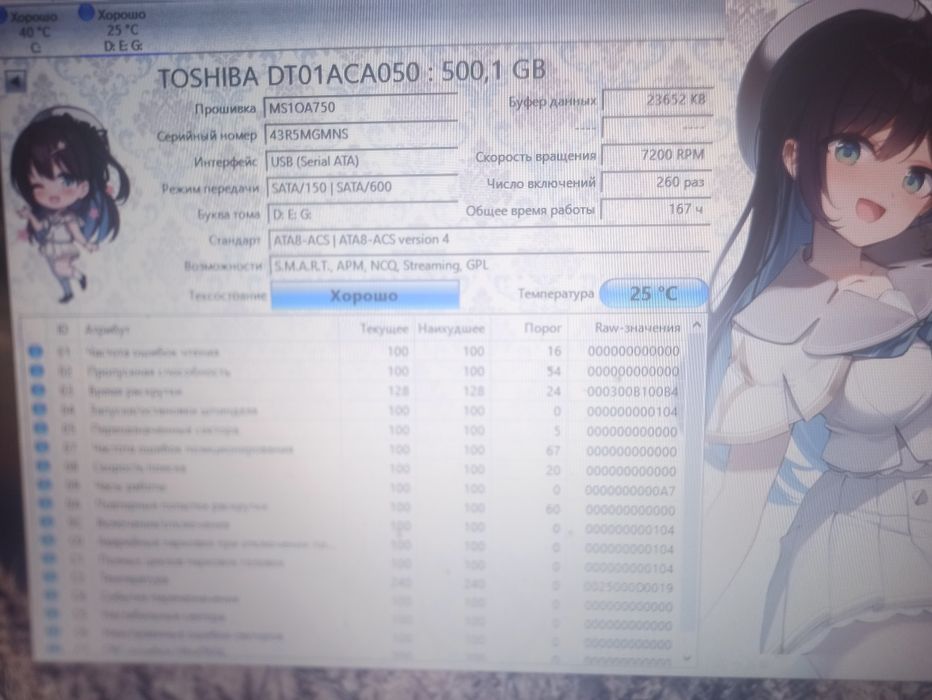Click threshold value 60 in the SMART table

pos(553,509)
